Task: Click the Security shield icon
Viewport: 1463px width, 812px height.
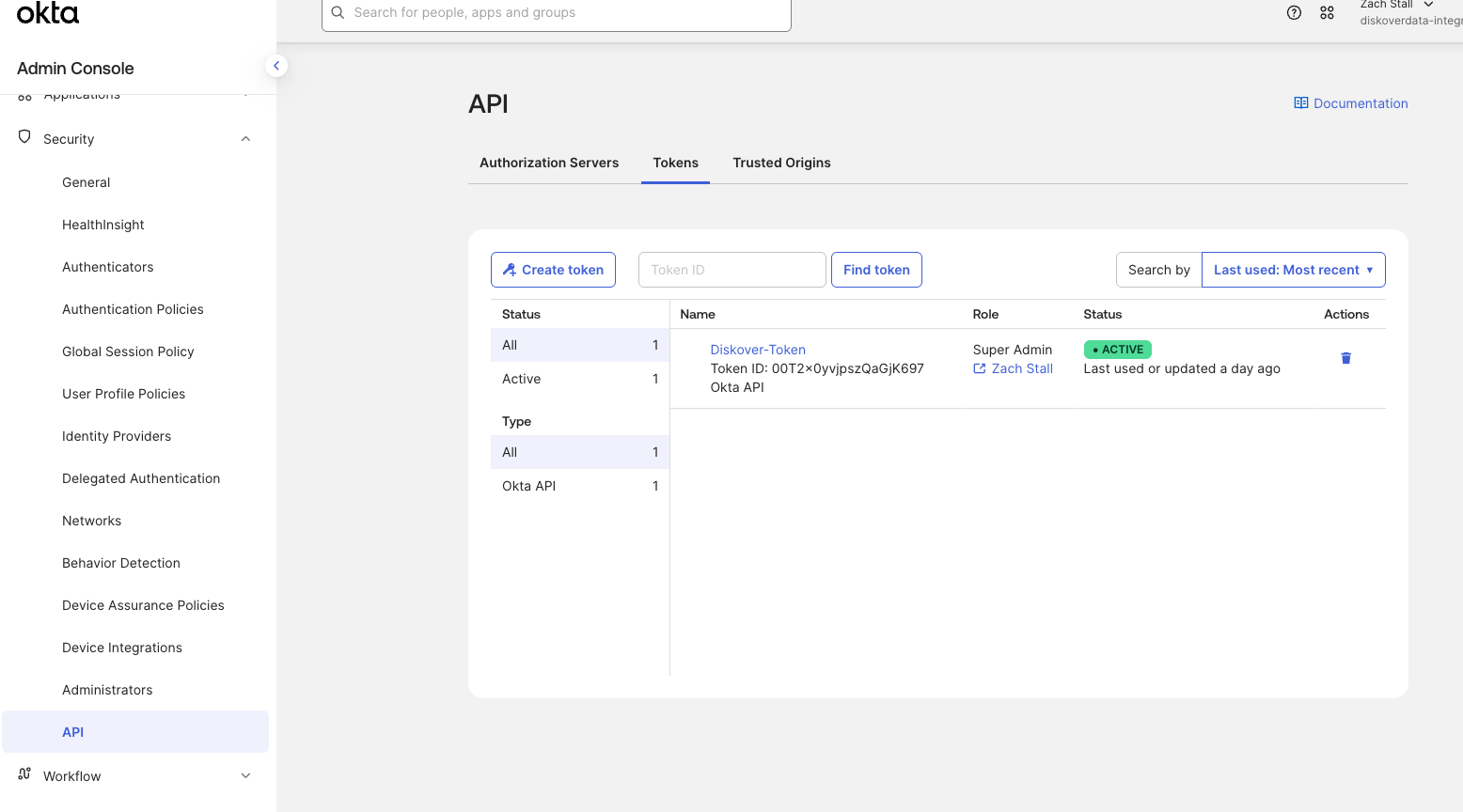Action: click(x=24, y=137)
